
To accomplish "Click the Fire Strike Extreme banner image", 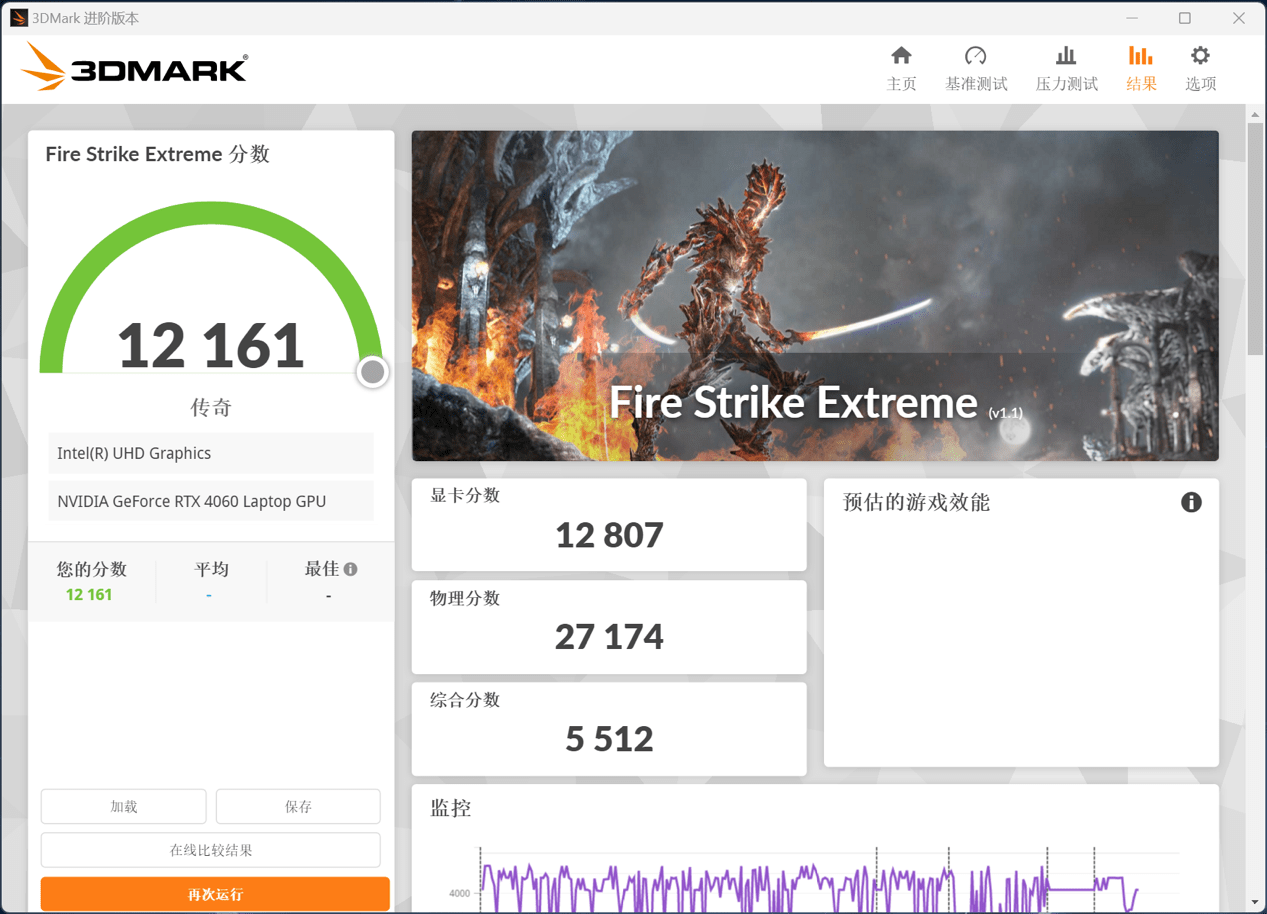I will click(815, 296).
